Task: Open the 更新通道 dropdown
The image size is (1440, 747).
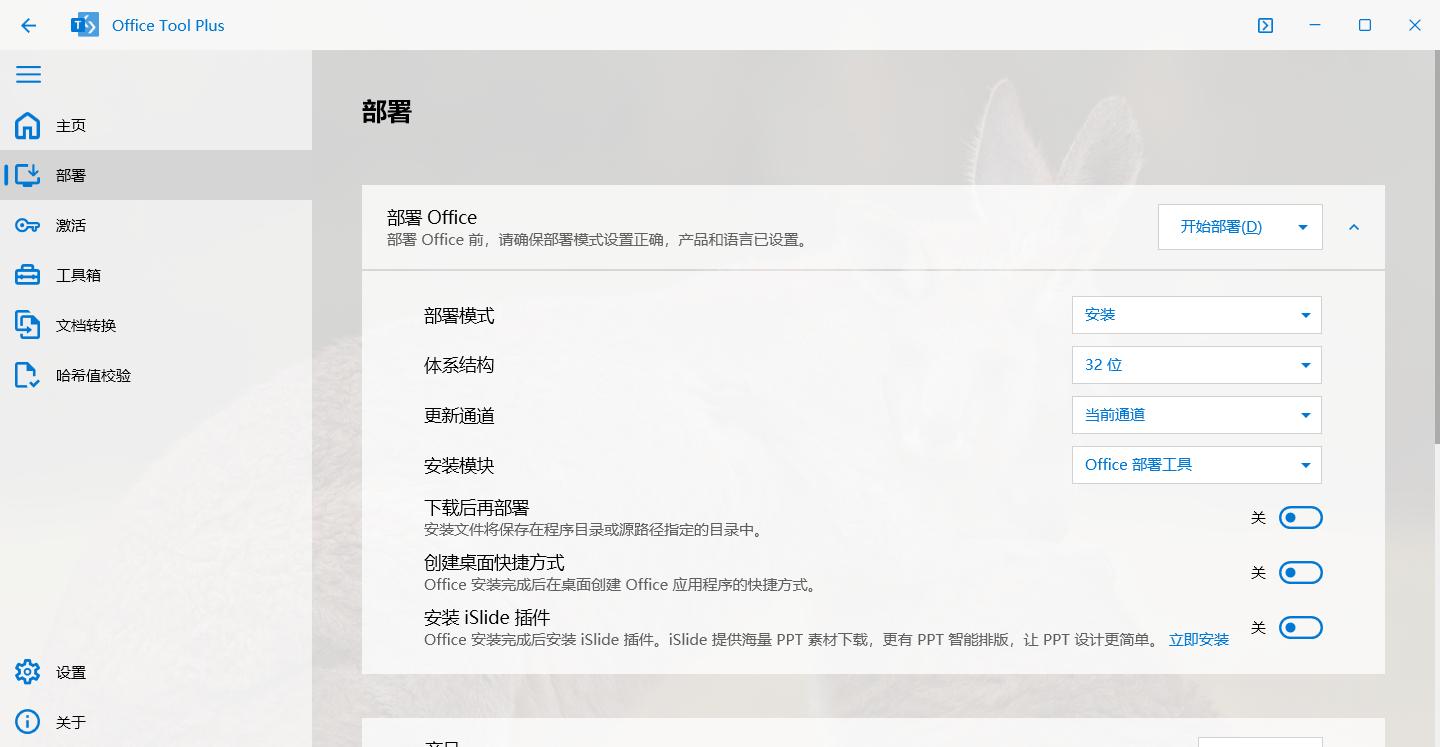Action: pos(1196,414)
